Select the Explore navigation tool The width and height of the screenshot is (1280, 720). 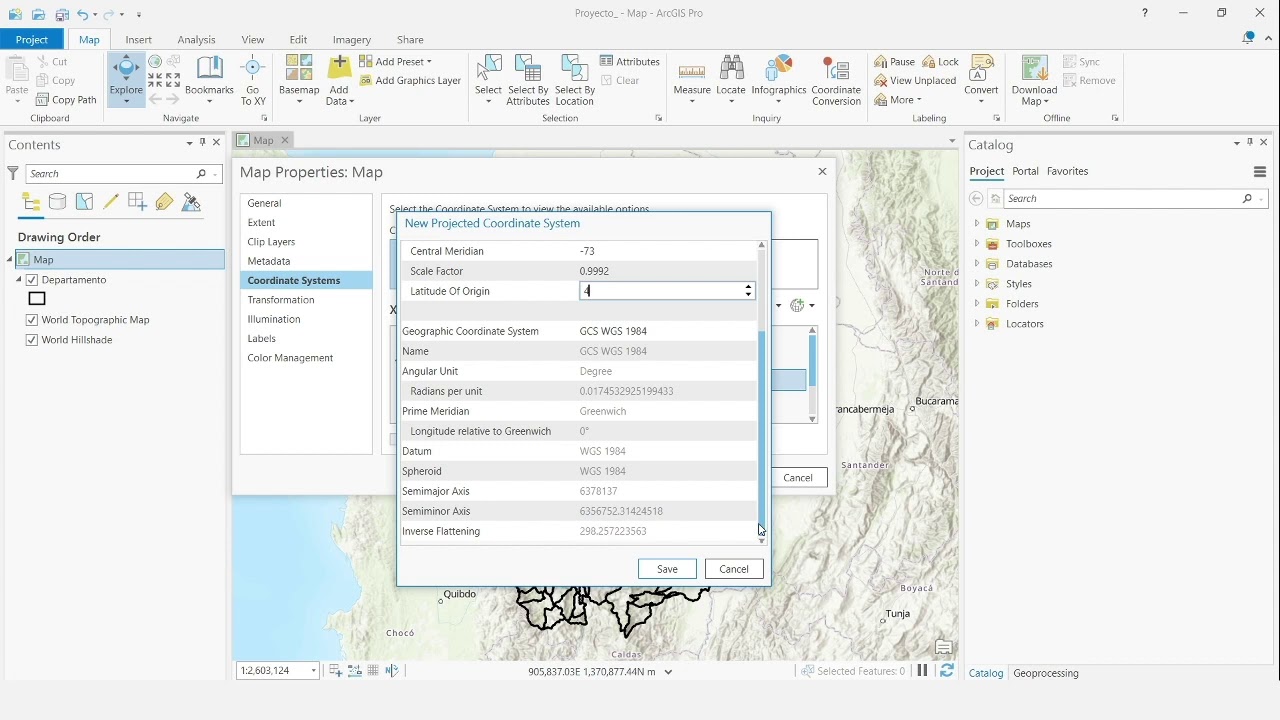126,78
